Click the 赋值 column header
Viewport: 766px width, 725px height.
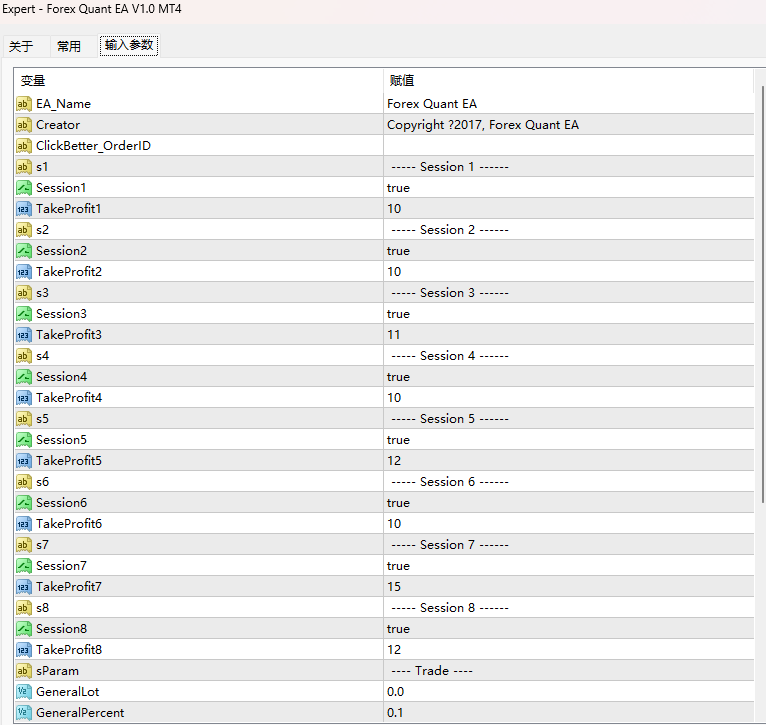(569, 81)
